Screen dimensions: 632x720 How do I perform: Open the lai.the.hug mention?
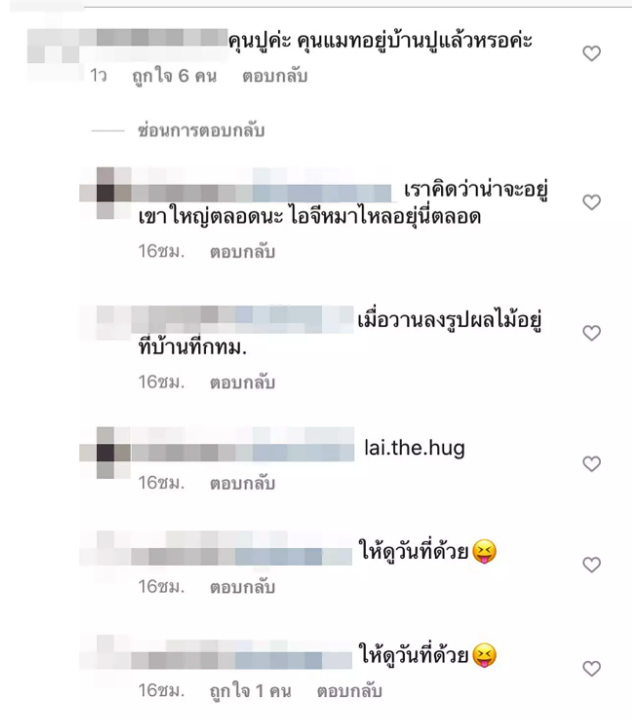coord(414,449)
